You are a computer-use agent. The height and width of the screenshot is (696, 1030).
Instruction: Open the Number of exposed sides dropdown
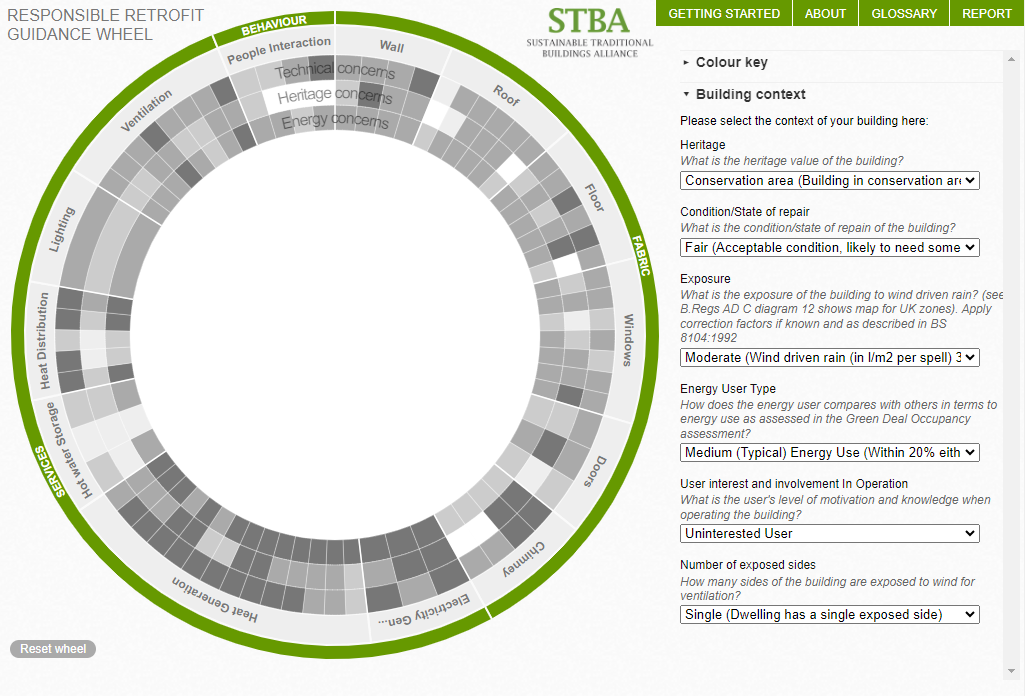click(829, 615)
